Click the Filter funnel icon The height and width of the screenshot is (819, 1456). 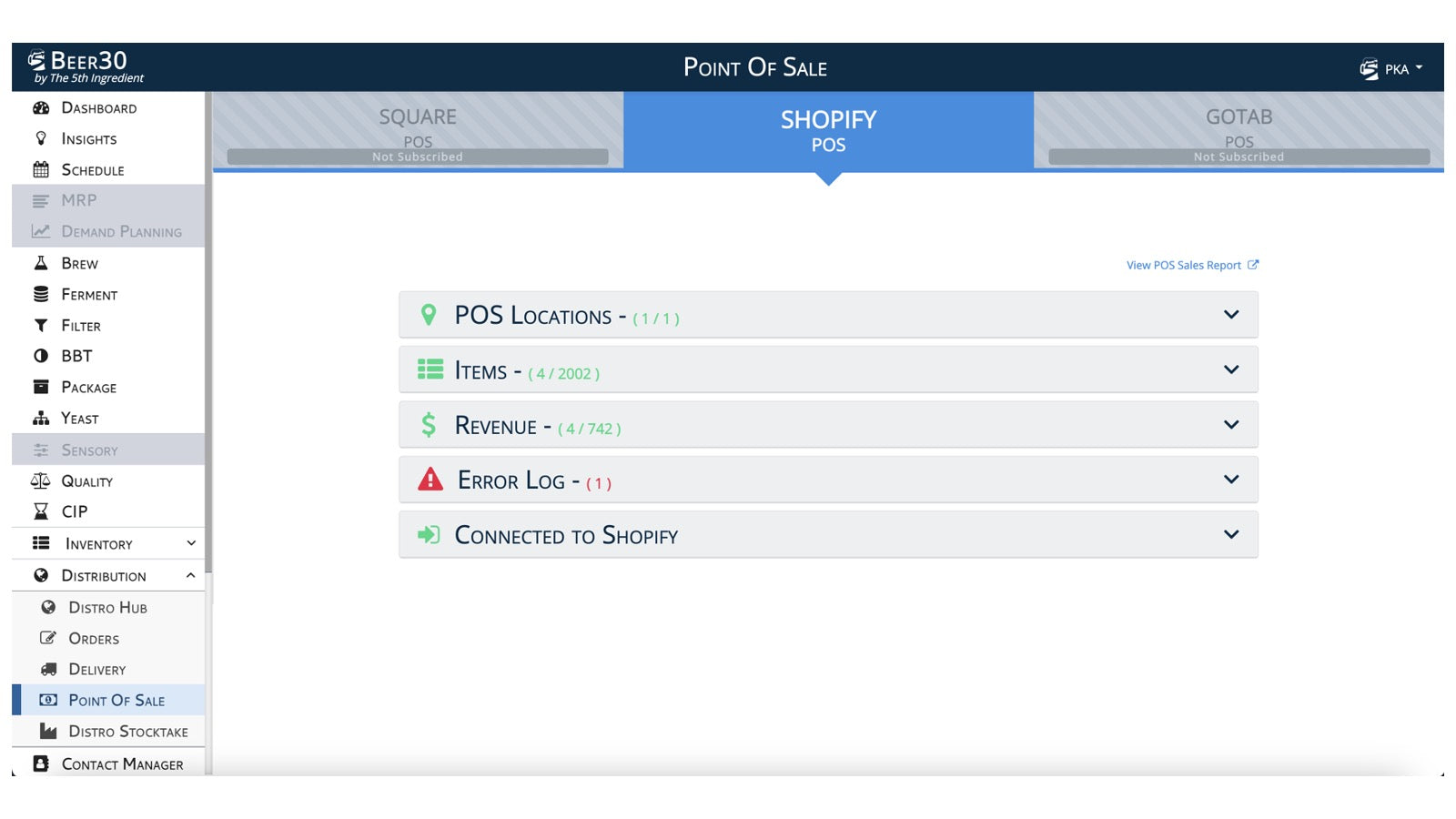[41, 325]
